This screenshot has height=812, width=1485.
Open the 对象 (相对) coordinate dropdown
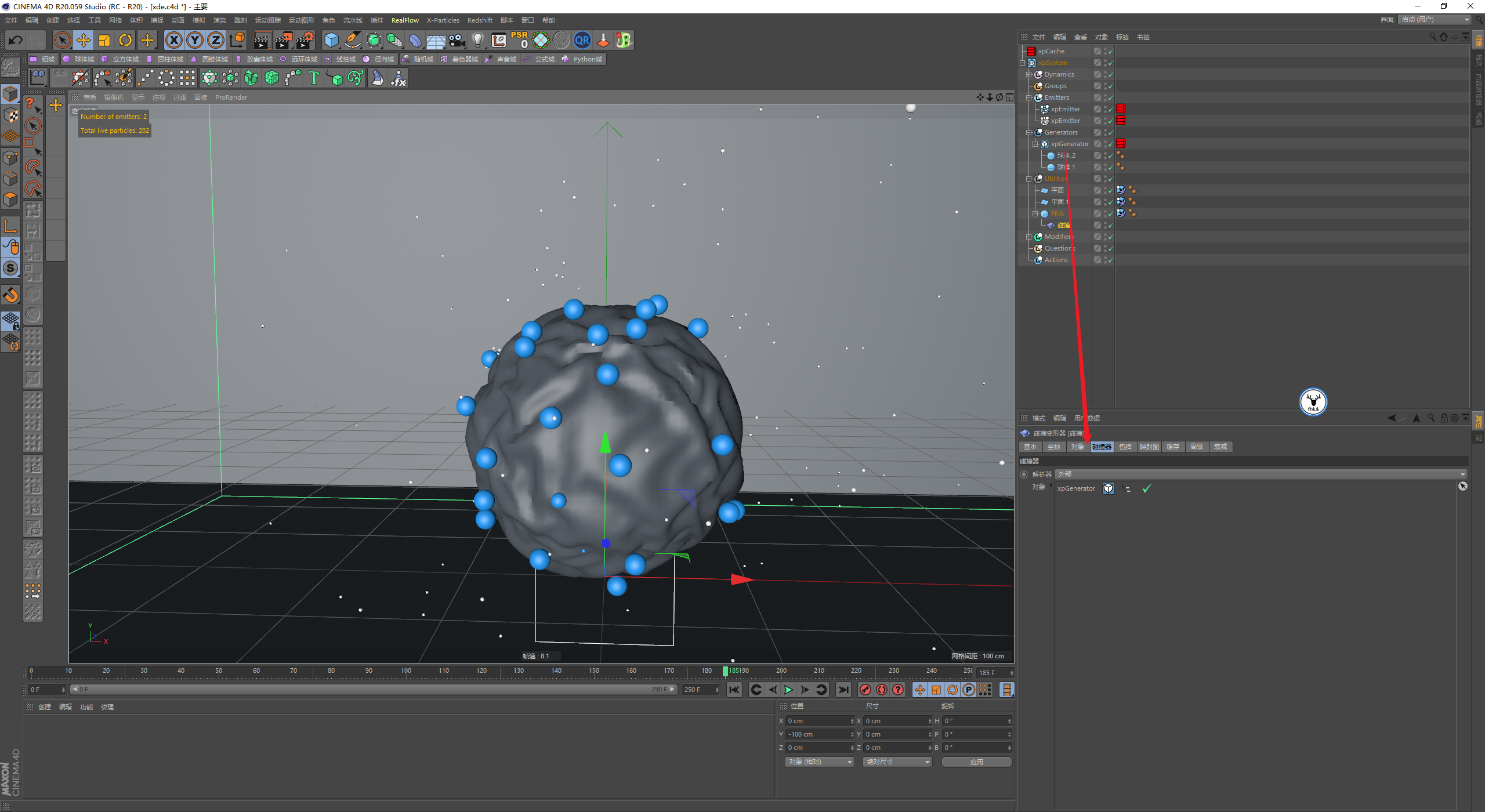(820, 762)
